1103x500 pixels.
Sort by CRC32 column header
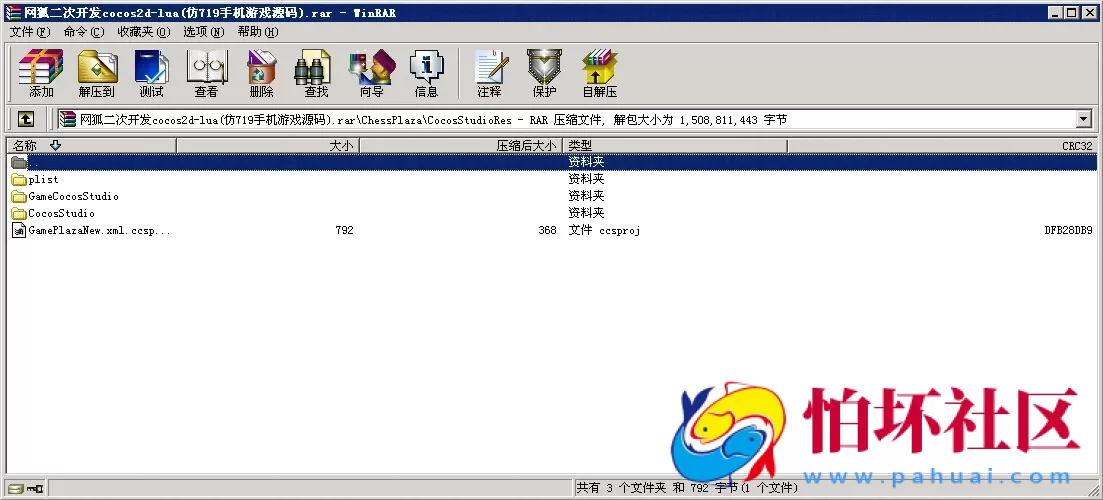pyautogui.click(x=942, y=146)
